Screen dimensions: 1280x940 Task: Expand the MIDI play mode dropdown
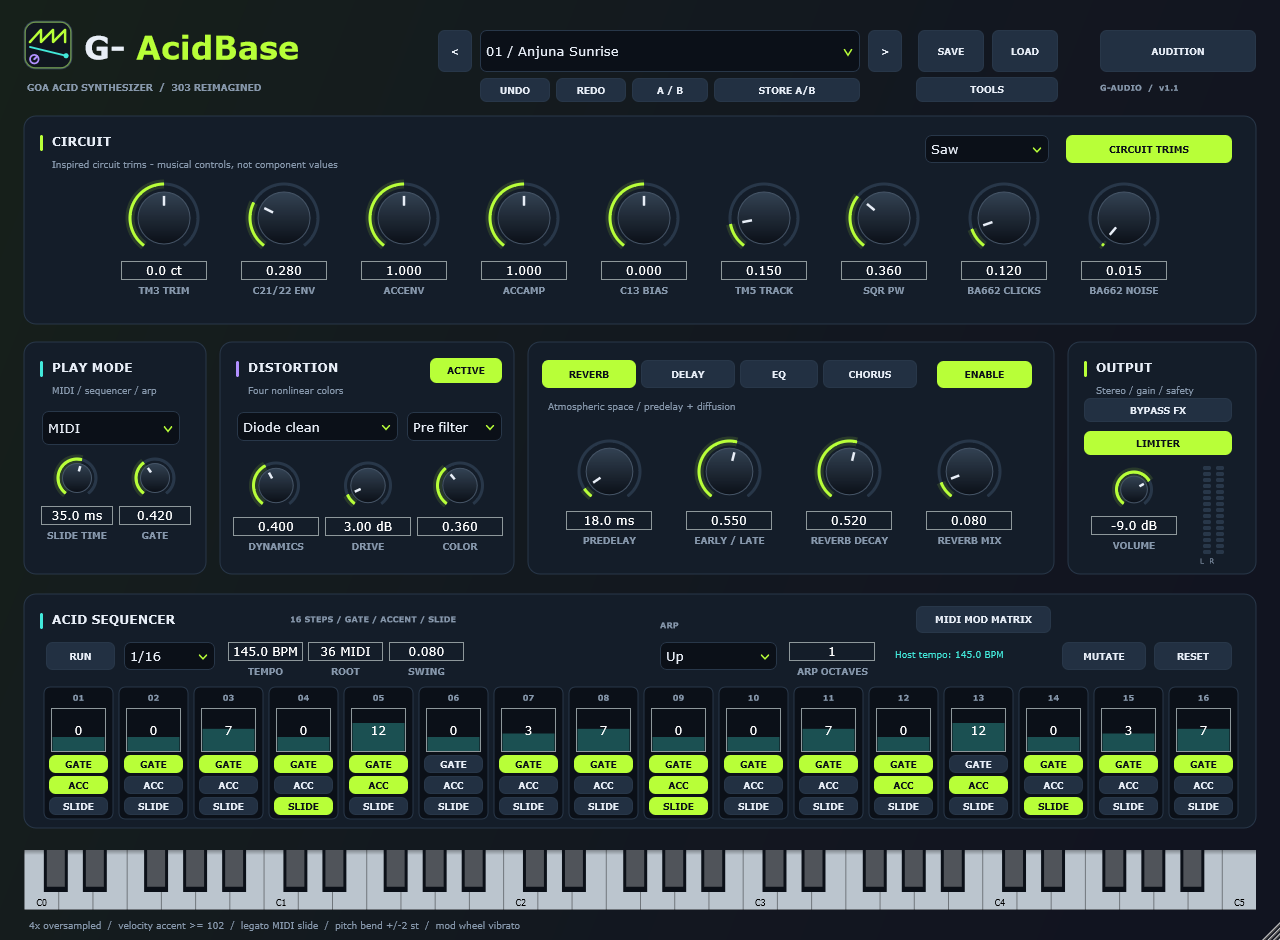(x=111, y=428)
